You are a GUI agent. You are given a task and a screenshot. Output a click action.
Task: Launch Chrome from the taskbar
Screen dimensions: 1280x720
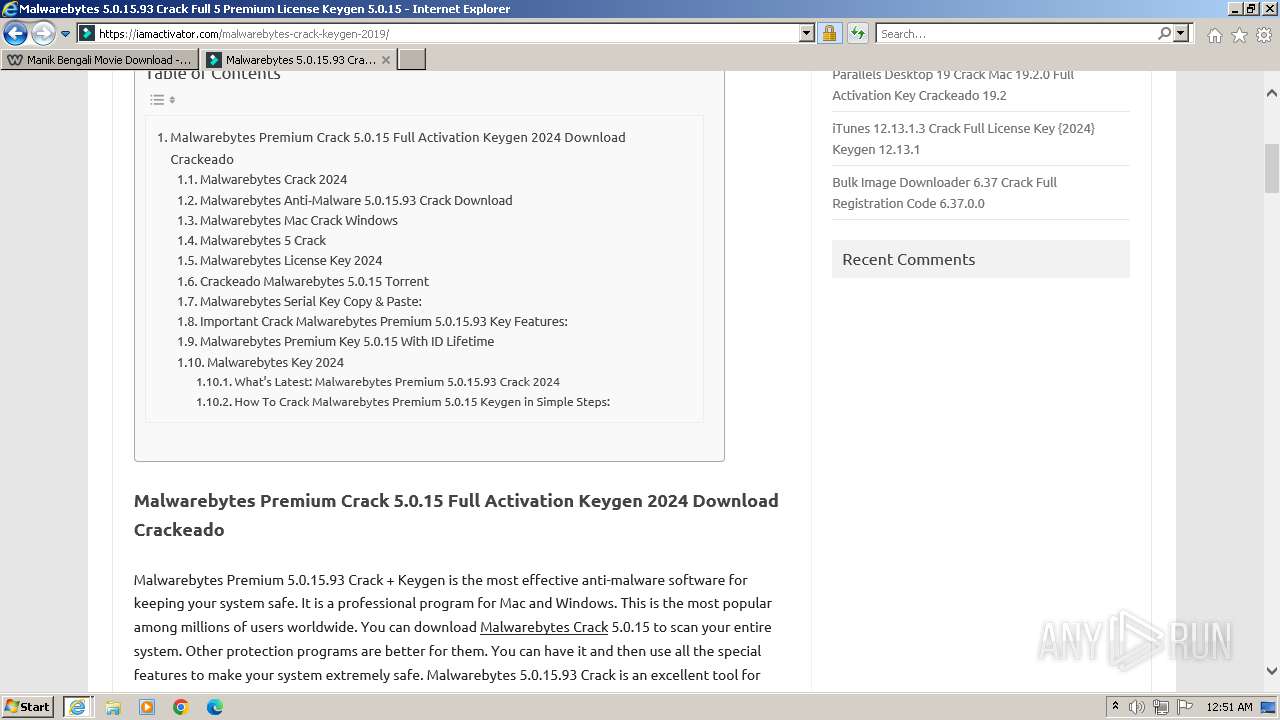click(x=181, y=707)
